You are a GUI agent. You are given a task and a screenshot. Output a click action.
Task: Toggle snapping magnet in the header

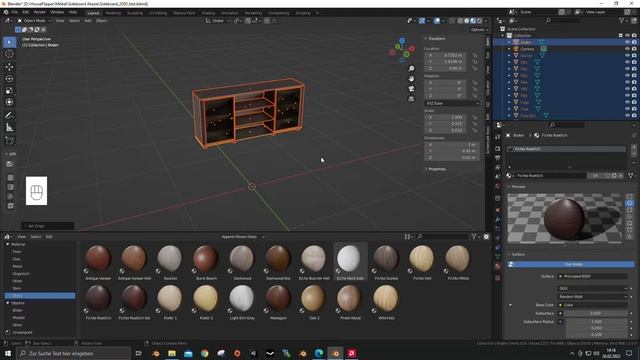click(248, 21)
